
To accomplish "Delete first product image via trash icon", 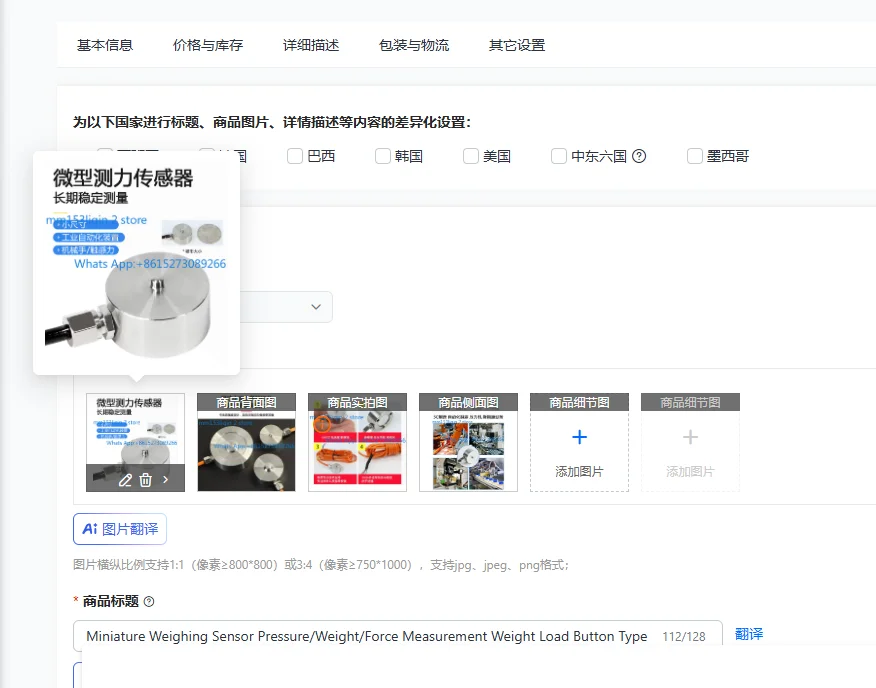I will click(145, 480).
